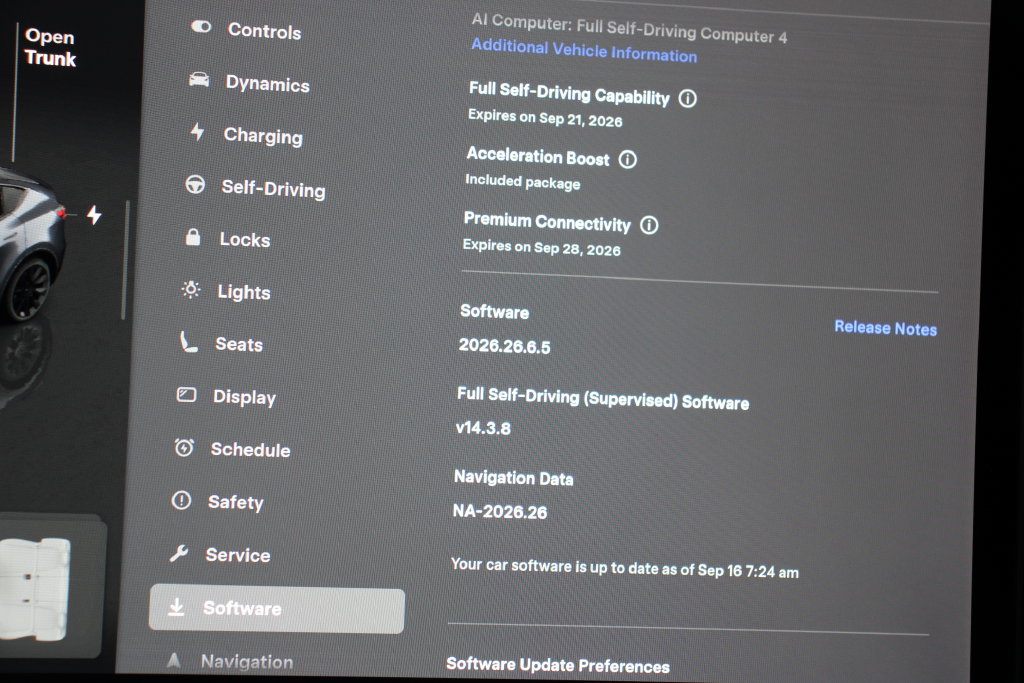Image resolution: width=1024 pixels, height=683 pixels.
Task: Tap Open Trunk
Action: pyautogui.click(x=50, y=47)
